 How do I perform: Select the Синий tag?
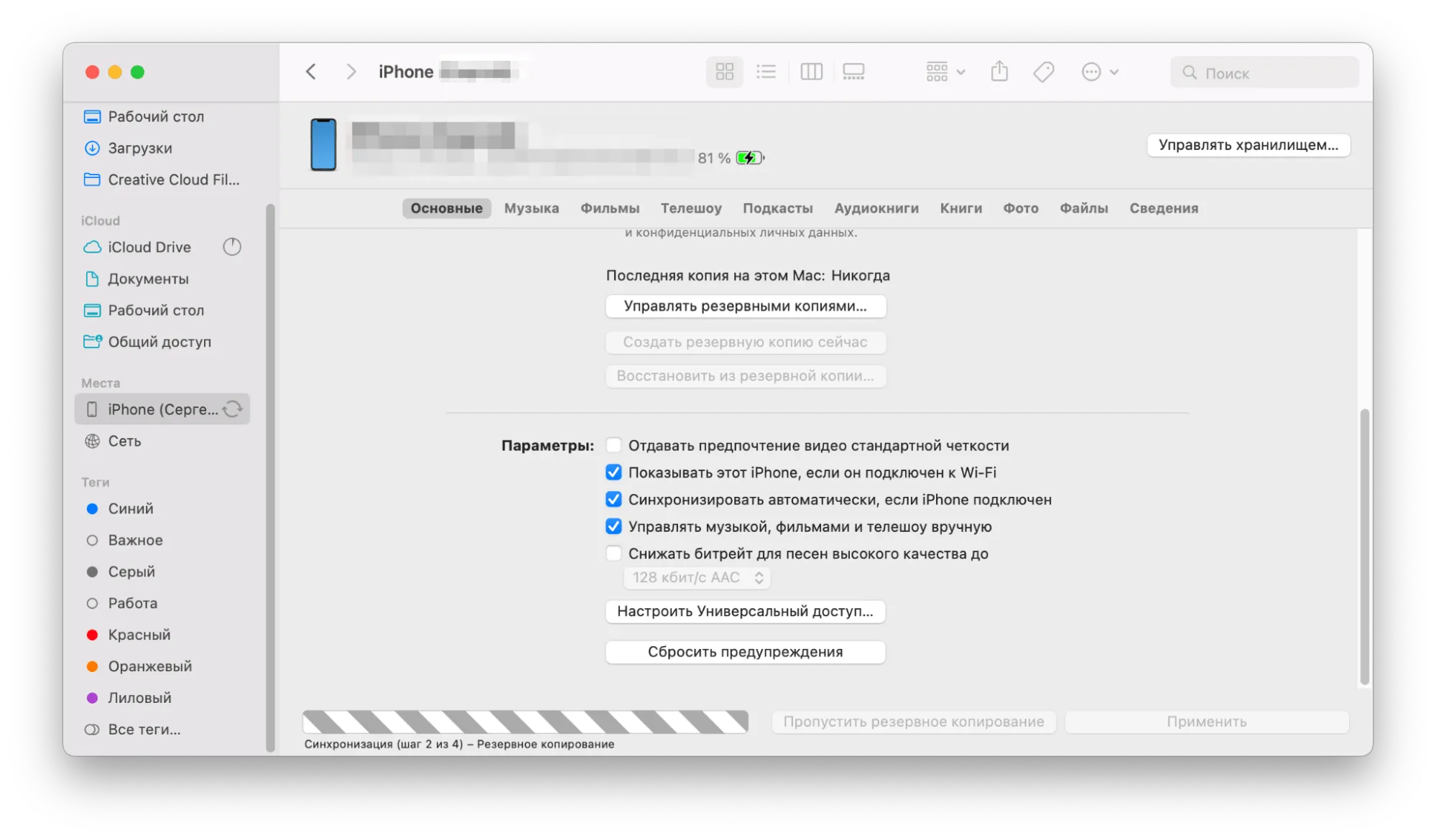pos(131,508)
